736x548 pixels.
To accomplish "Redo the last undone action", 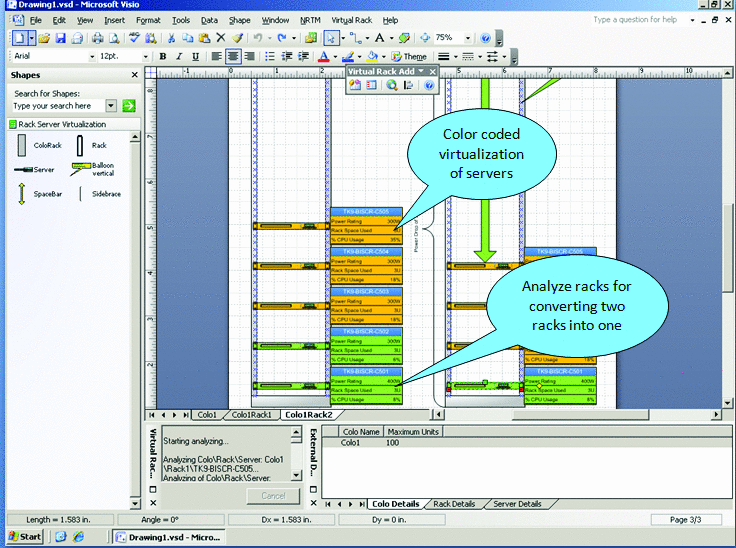I will pos(282,38).
